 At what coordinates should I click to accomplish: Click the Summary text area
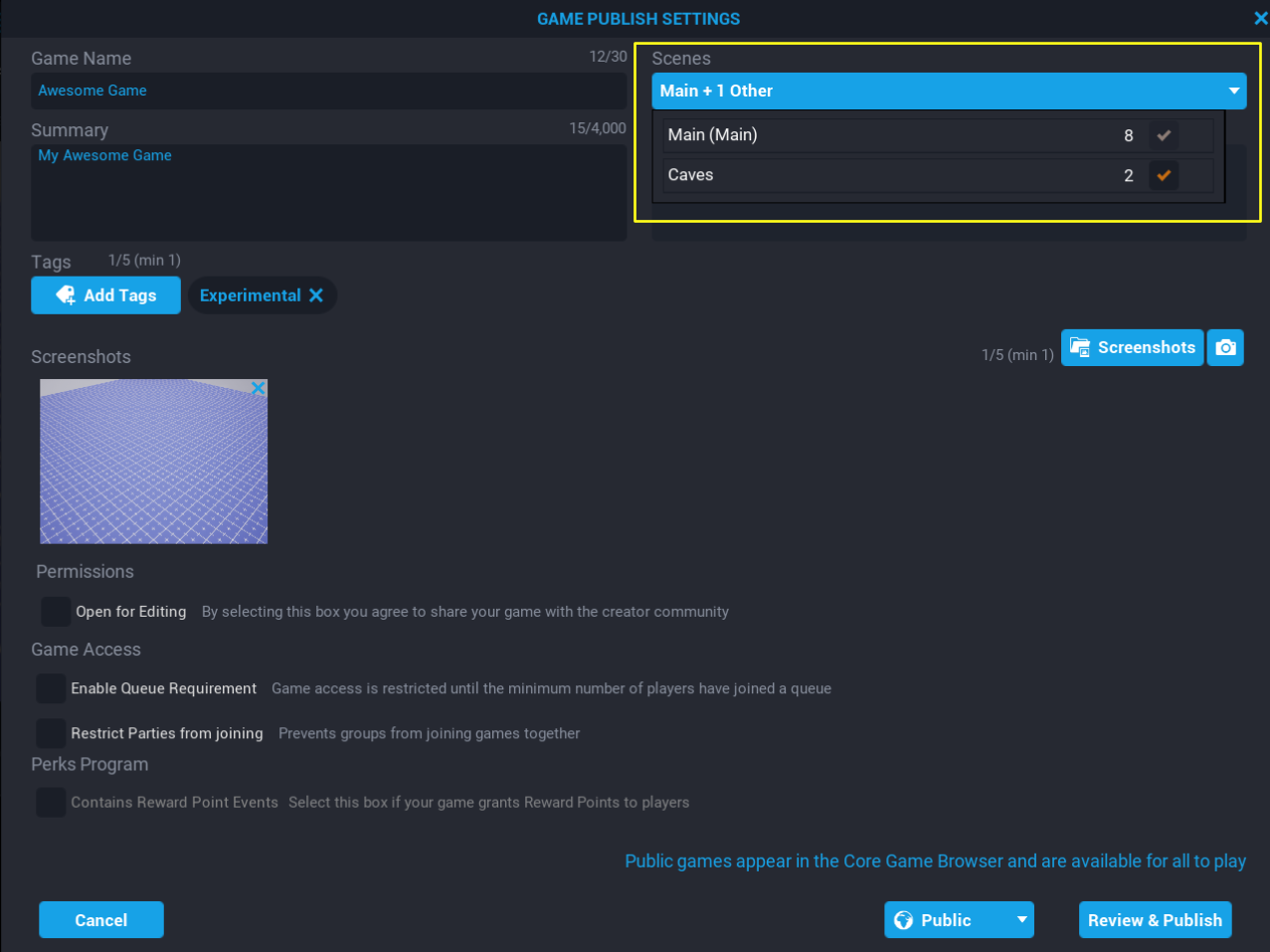tap(328, 194)
